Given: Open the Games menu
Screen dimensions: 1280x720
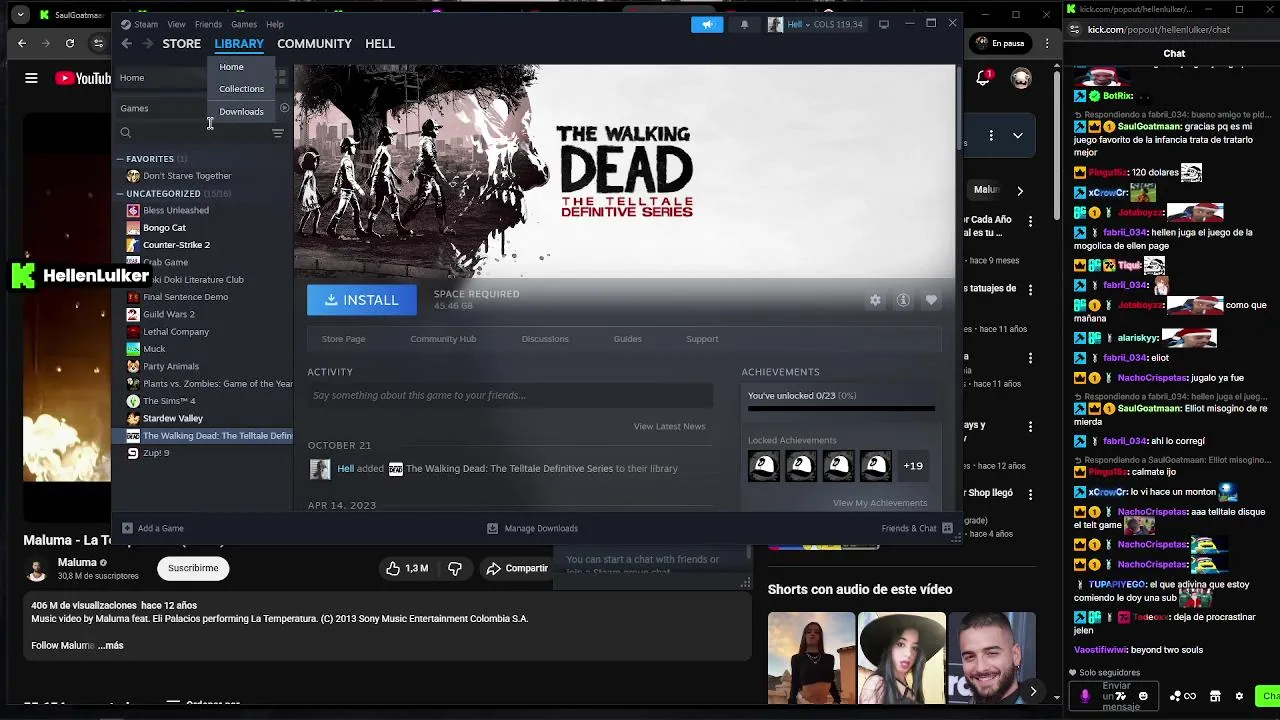Looking at the screenshot, I should coord(244,24).
